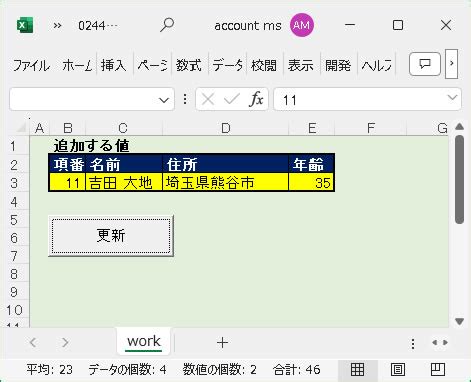Select column D header
The height and width of the screenshot is (382, 471).
[226, 128]
